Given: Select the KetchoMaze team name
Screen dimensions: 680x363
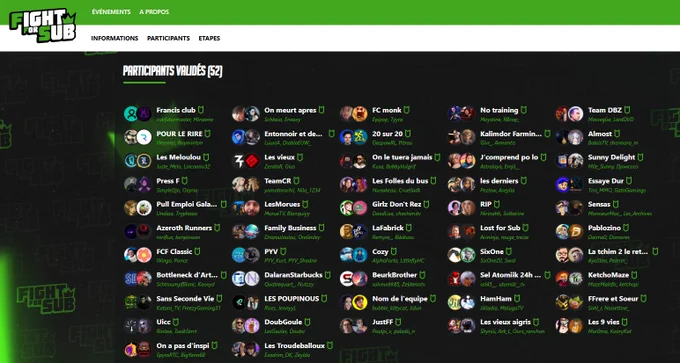Looking at the screenshot, I should point(608,275).
